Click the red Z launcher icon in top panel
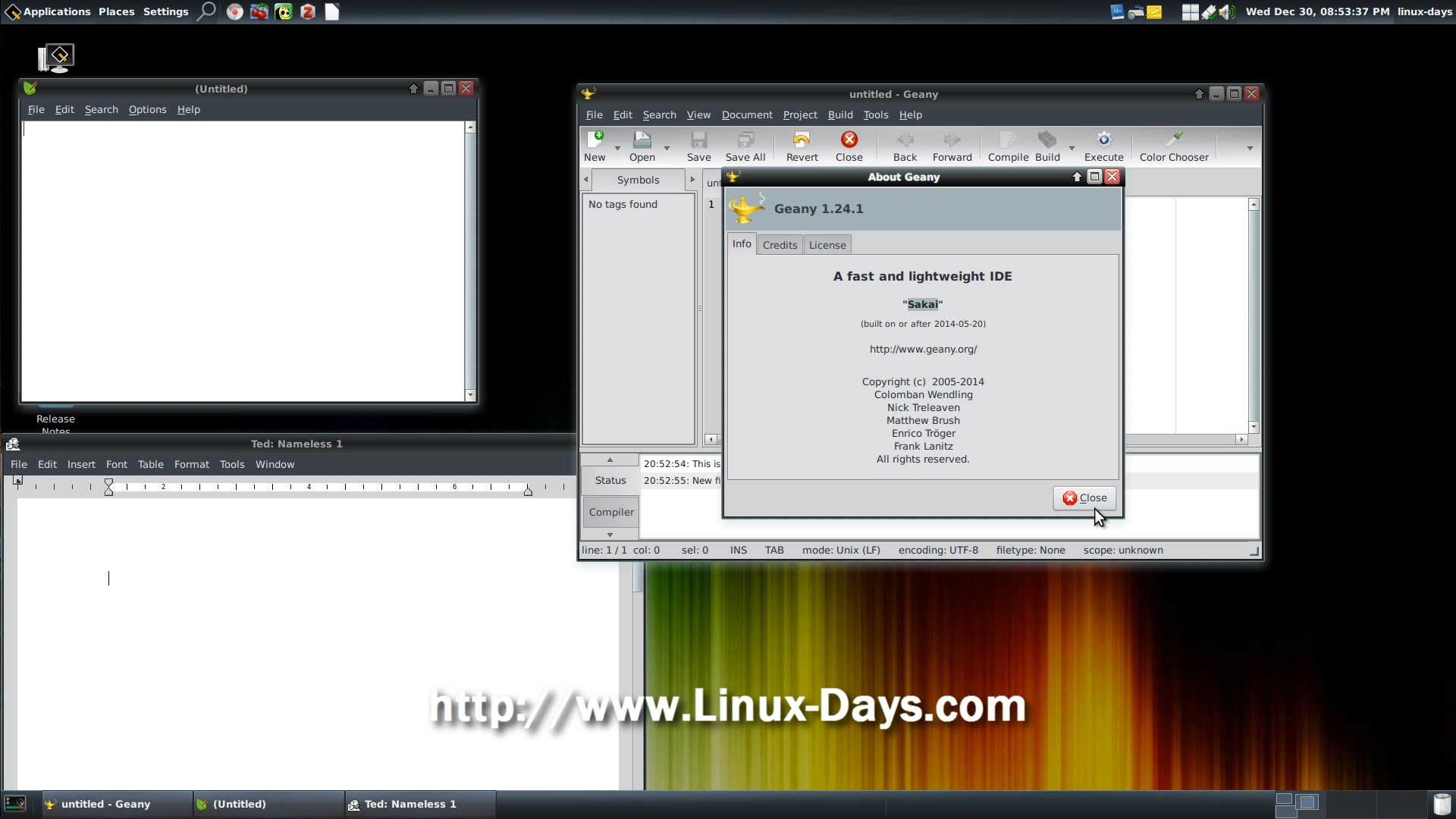Viewport: 1456px width, 819px height. [x=308, y=12]
